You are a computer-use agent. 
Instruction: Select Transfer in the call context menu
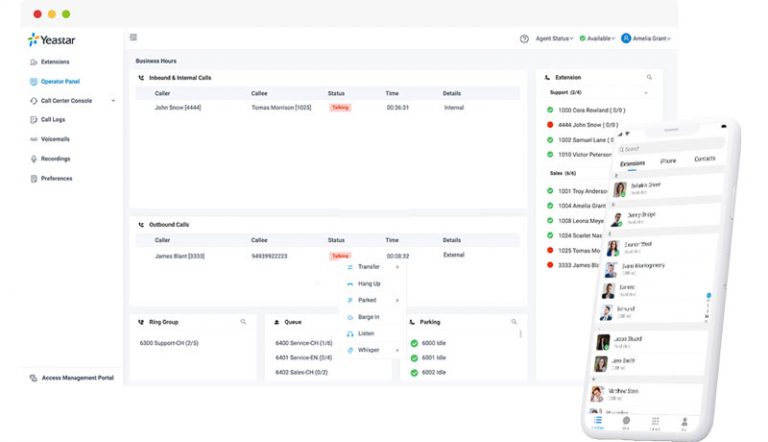[368, 267]
